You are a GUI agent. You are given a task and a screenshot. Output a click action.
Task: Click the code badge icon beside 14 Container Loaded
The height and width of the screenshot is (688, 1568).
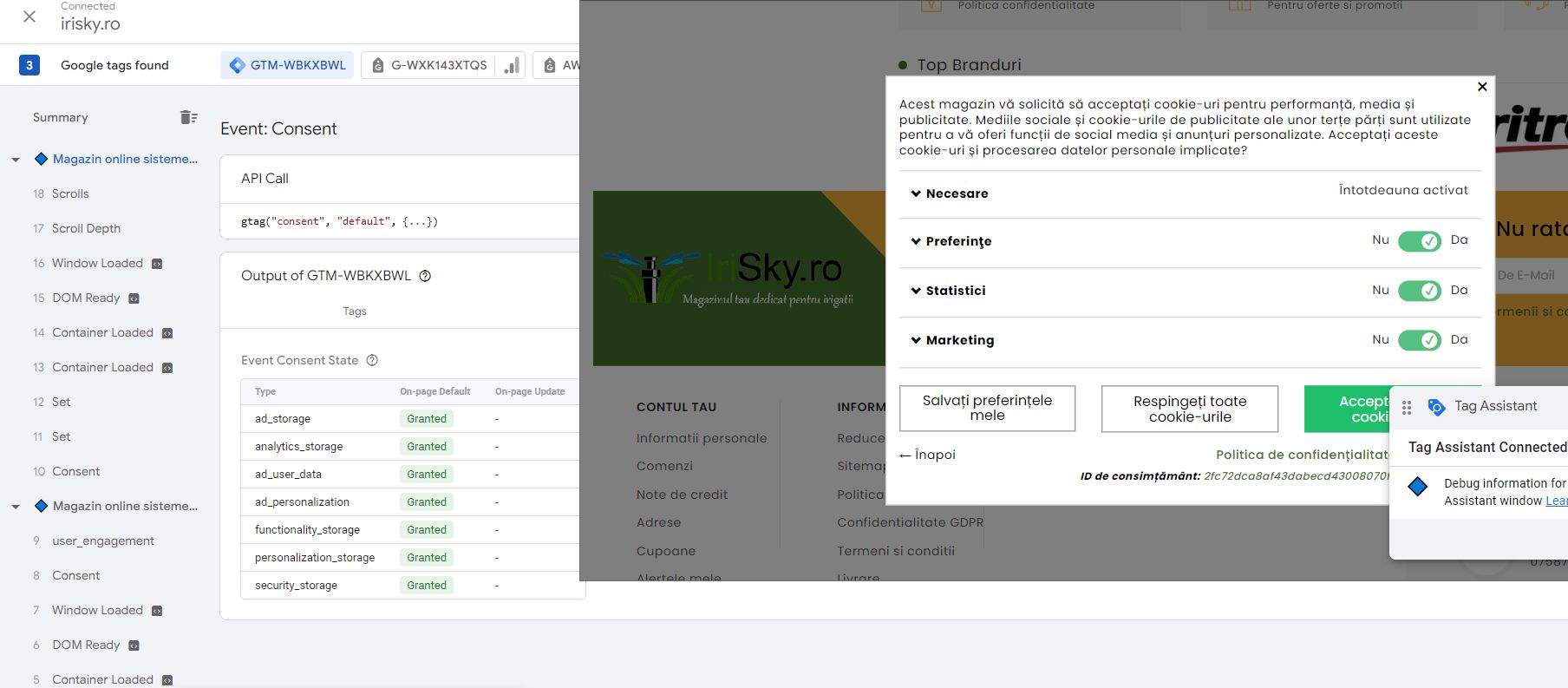[x=167, y=333]
